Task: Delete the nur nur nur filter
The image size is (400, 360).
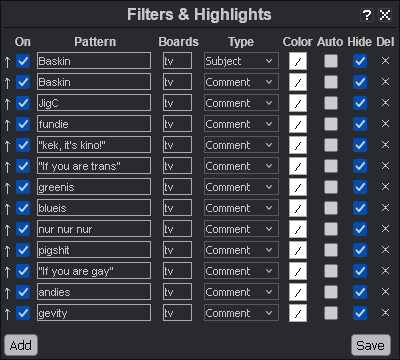Action: [x=385, y=229]
